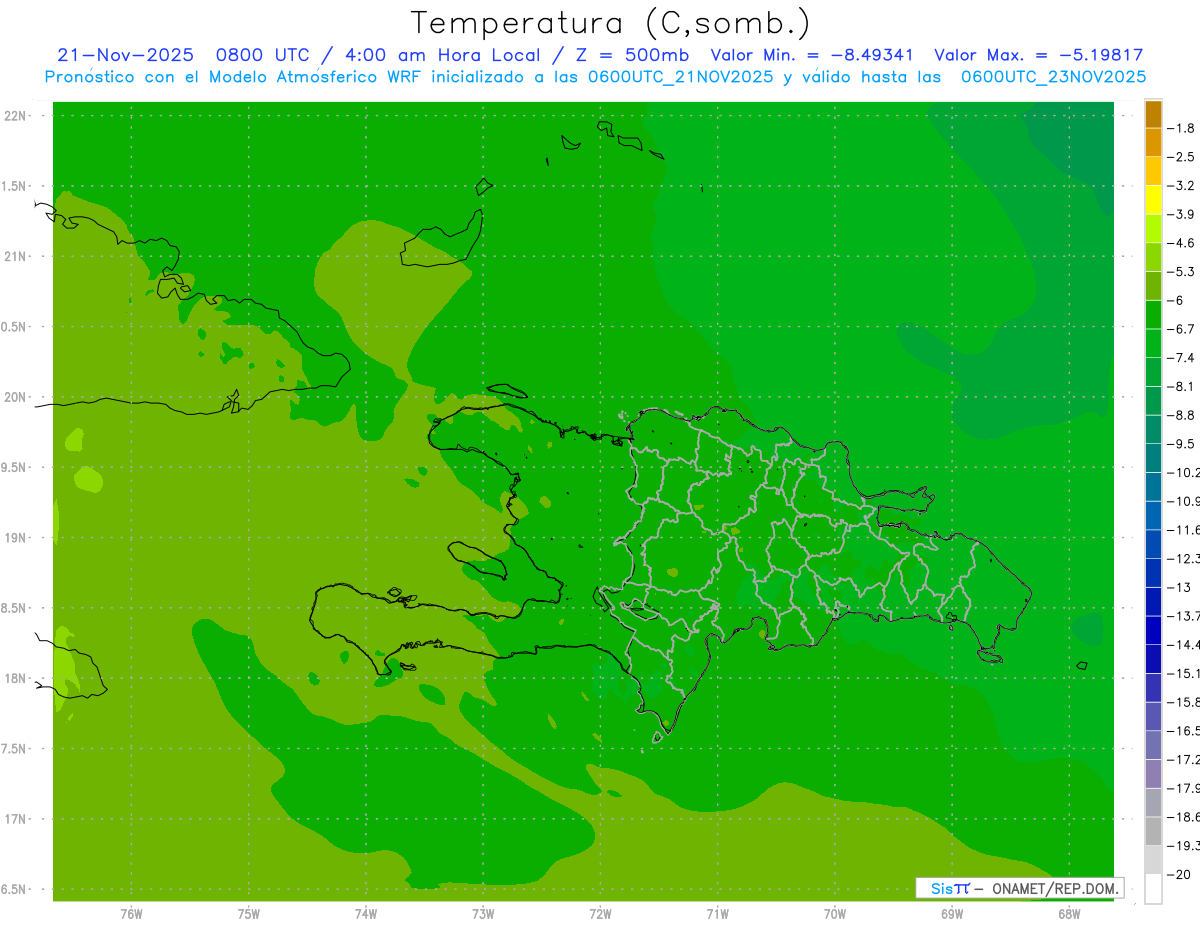The width and height of the screenshot is (1200, 927).
Task: Click the '22N' latitude axis label
Action: tap(15, 116)
